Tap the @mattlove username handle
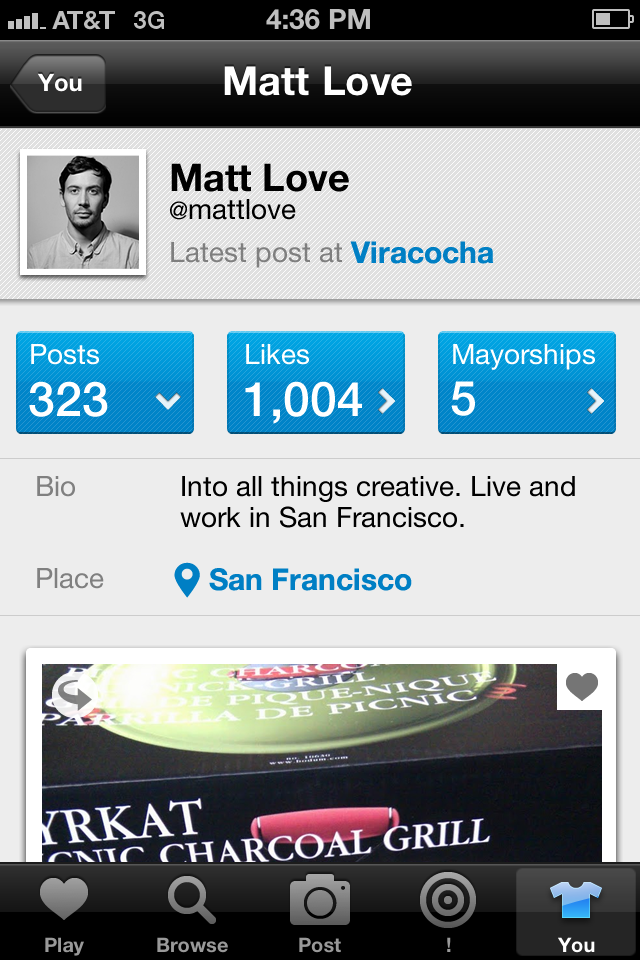 pos(233,211)
